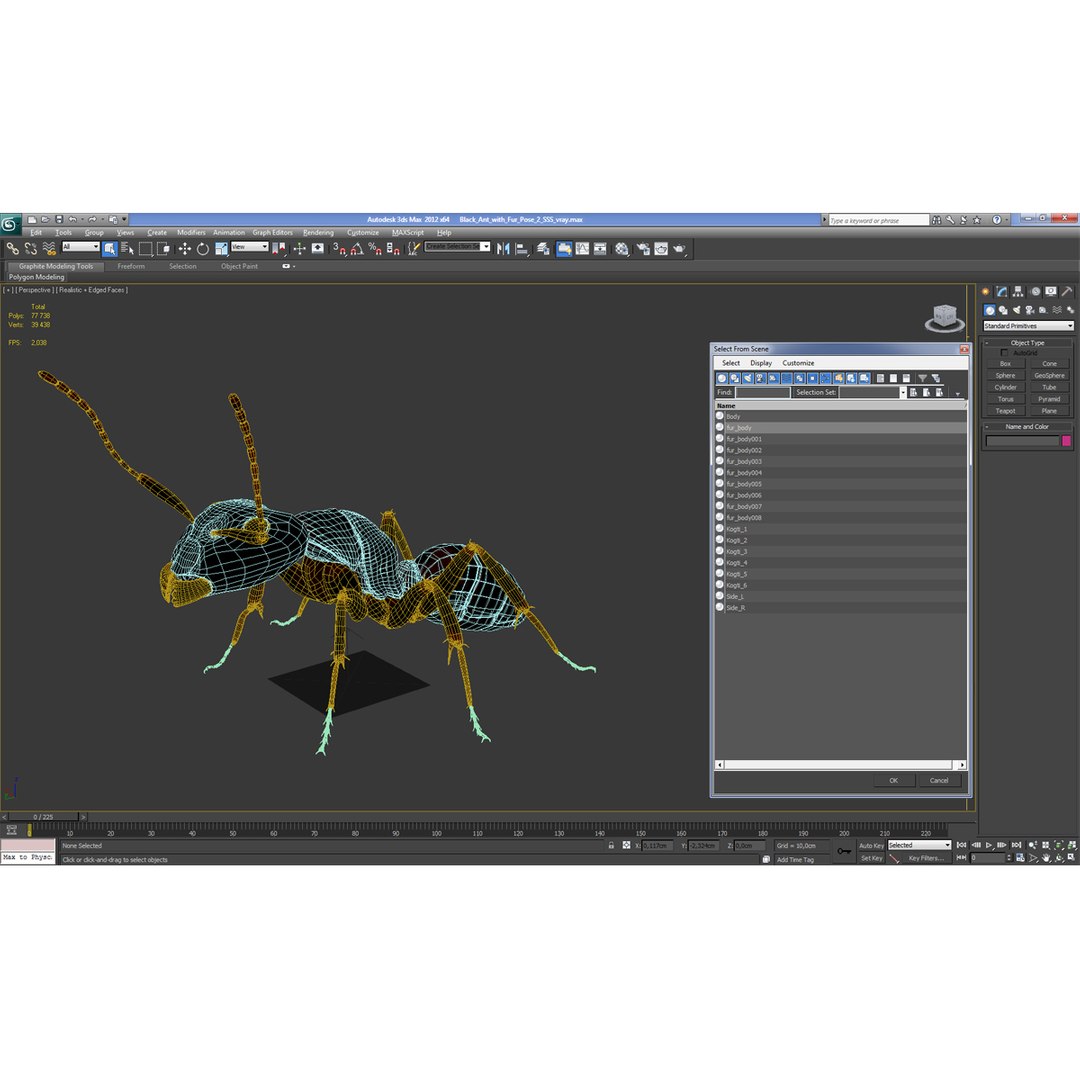Image resolution: width=1080 pixels, height=1080 pixels.
Task: Choose the Rectangular Selection Region tool
Action: (145, 249)
